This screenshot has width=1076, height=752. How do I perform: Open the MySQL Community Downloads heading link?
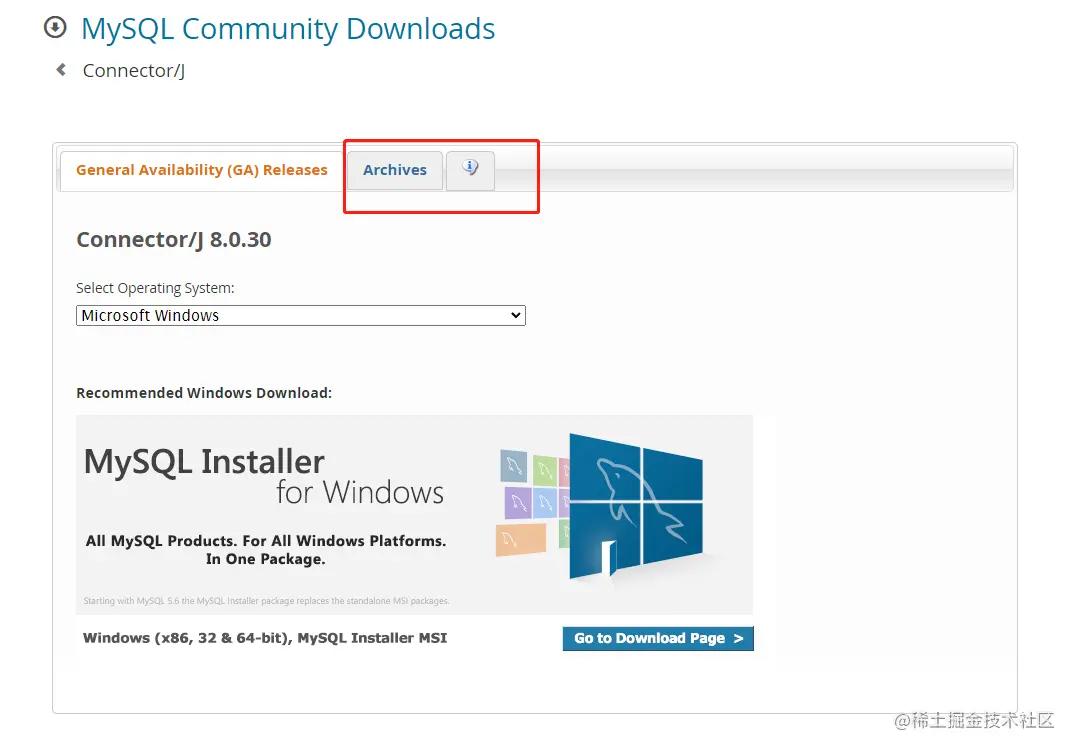click(288, 29)
